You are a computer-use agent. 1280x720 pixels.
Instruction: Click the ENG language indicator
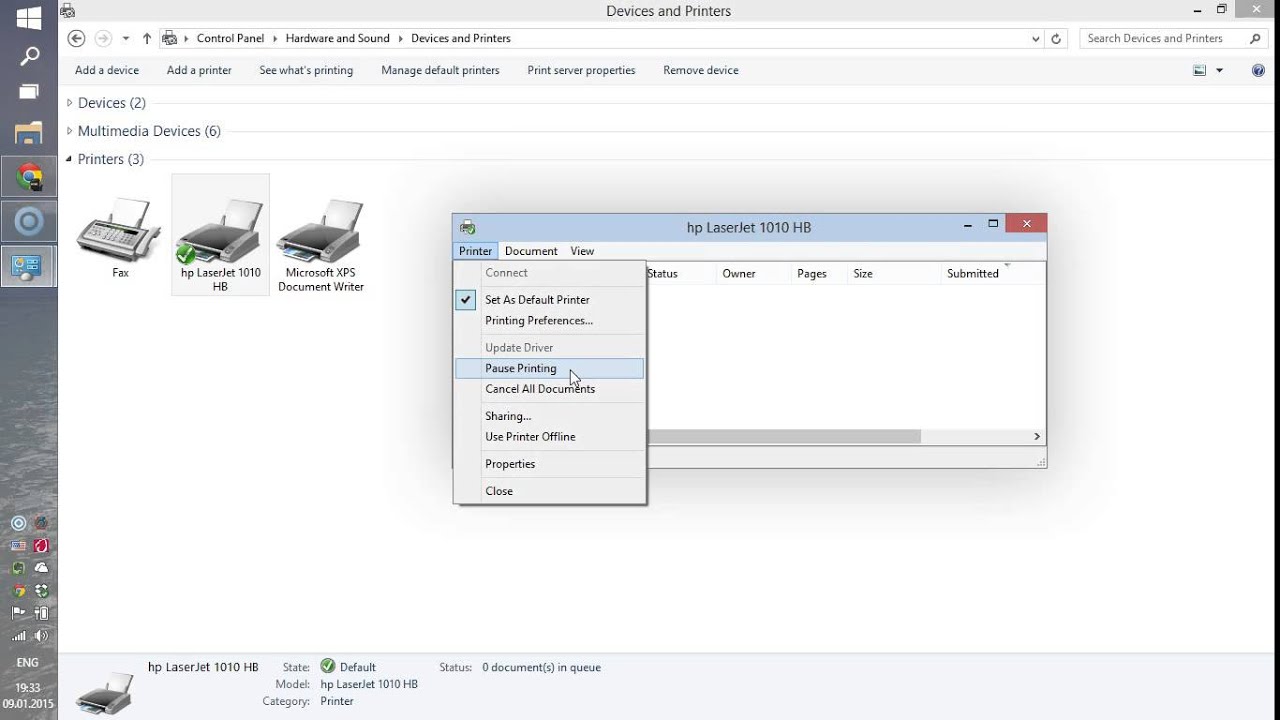(28, 662)
